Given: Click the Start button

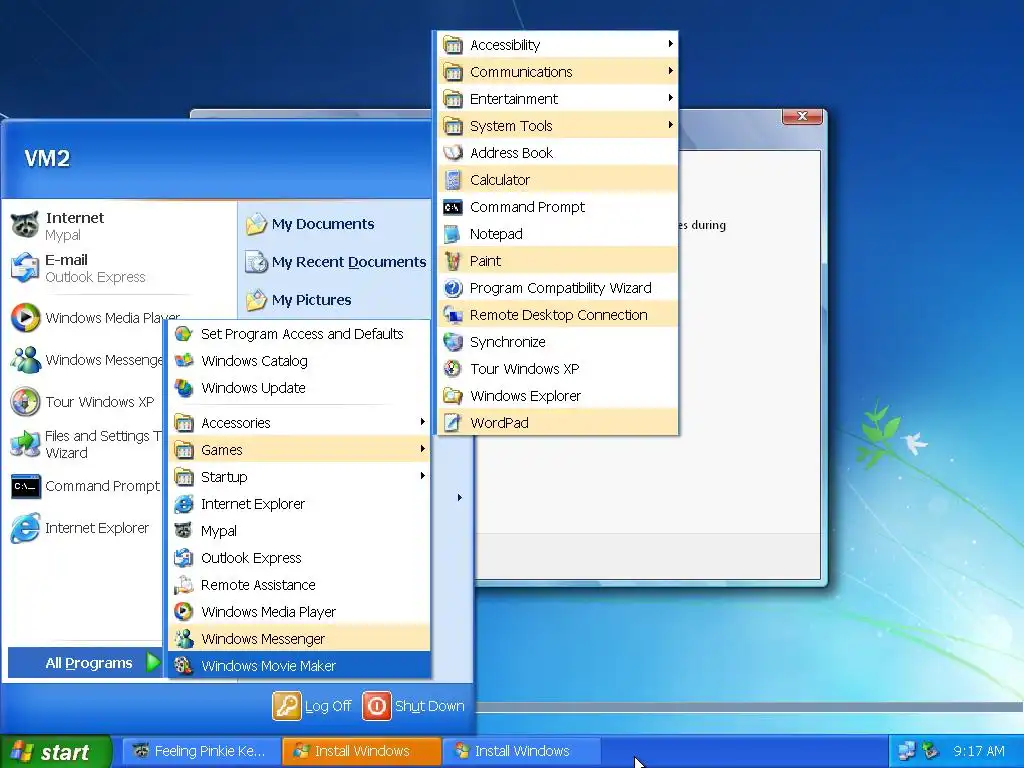Looking at the screenshot, I should click(55, 752).
